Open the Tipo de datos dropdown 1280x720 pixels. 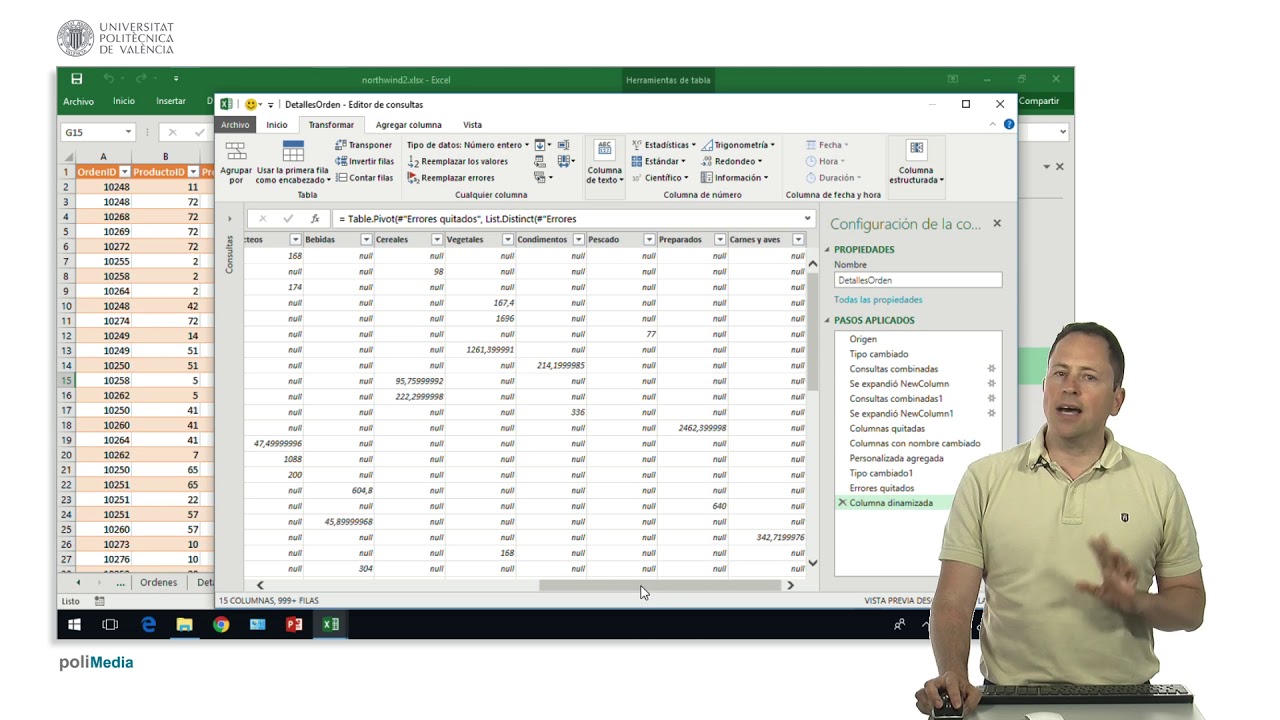(x=468, y=145)
